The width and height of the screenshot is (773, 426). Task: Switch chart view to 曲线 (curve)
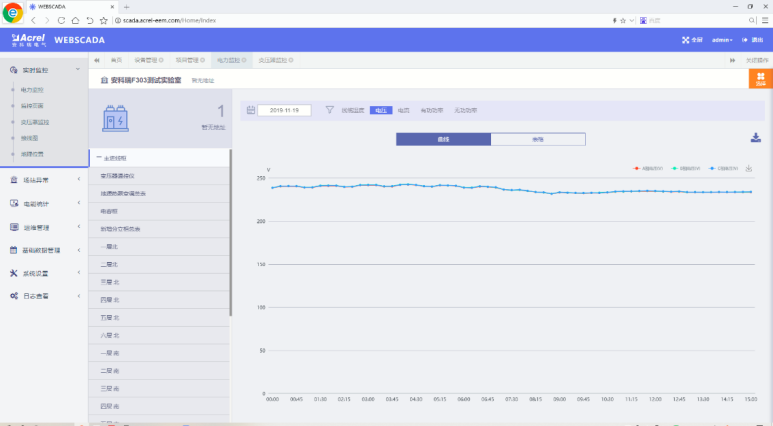pyautogui.click(x=443, y=139)
